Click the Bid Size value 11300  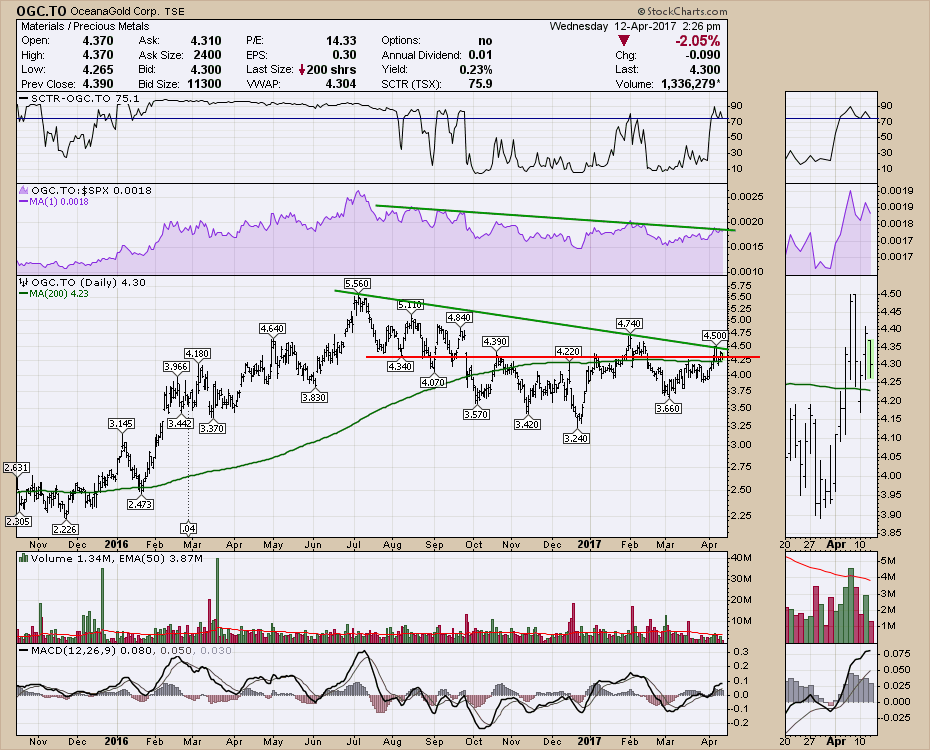click(x=204, y=84)
